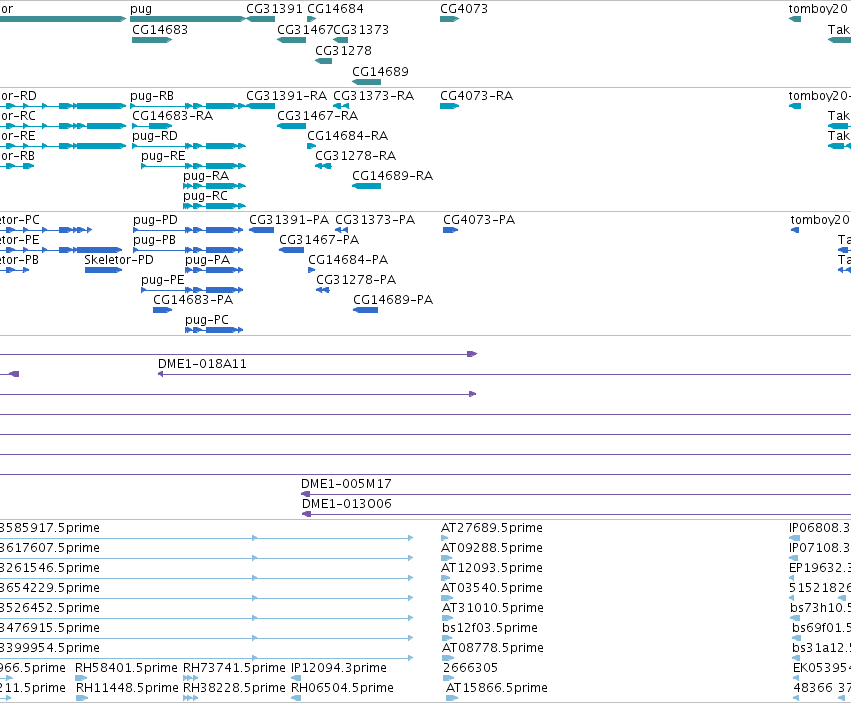Click the IP12094.3prime EST label

click(339, 668)
